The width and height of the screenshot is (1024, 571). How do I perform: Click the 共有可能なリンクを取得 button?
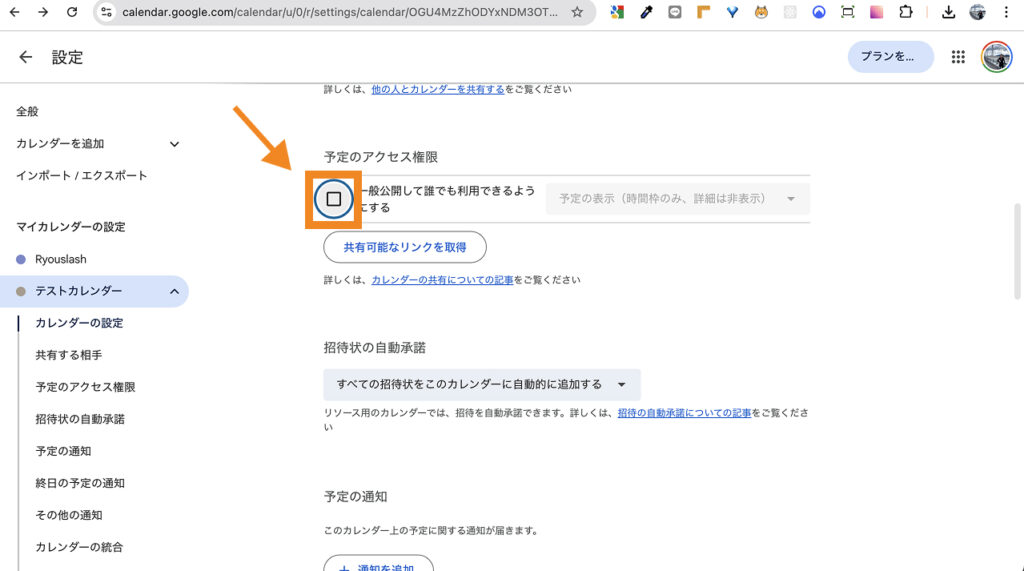(405, 247)
